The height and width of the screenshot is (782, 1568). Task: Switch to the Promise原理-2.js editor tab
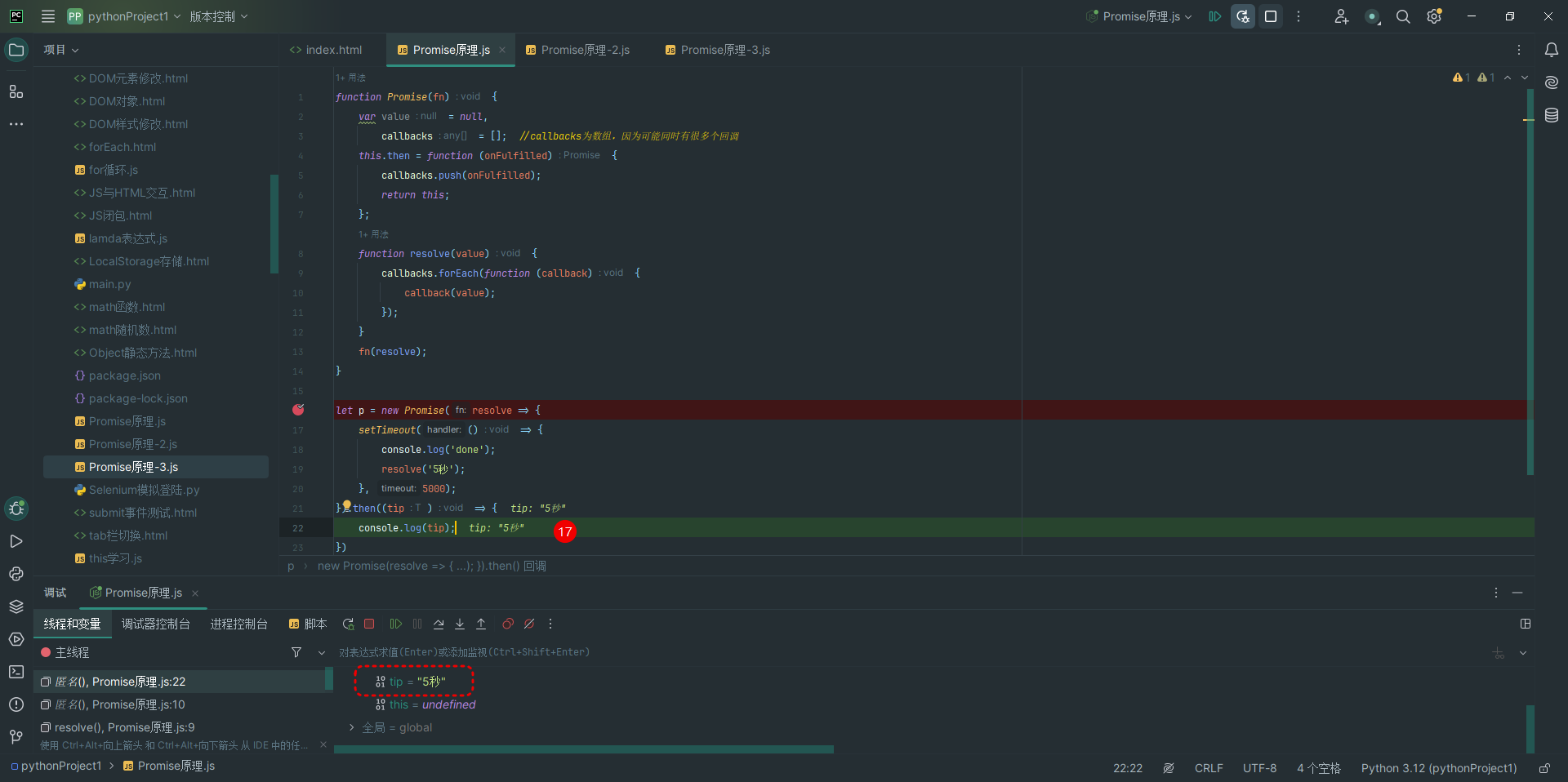pos(577,50)
